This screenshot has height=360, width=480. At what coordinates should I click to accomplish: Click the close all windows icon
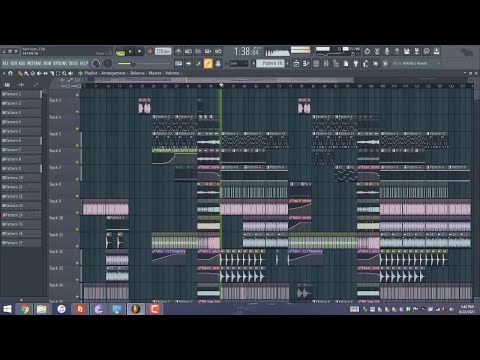(x=375, y=63)
